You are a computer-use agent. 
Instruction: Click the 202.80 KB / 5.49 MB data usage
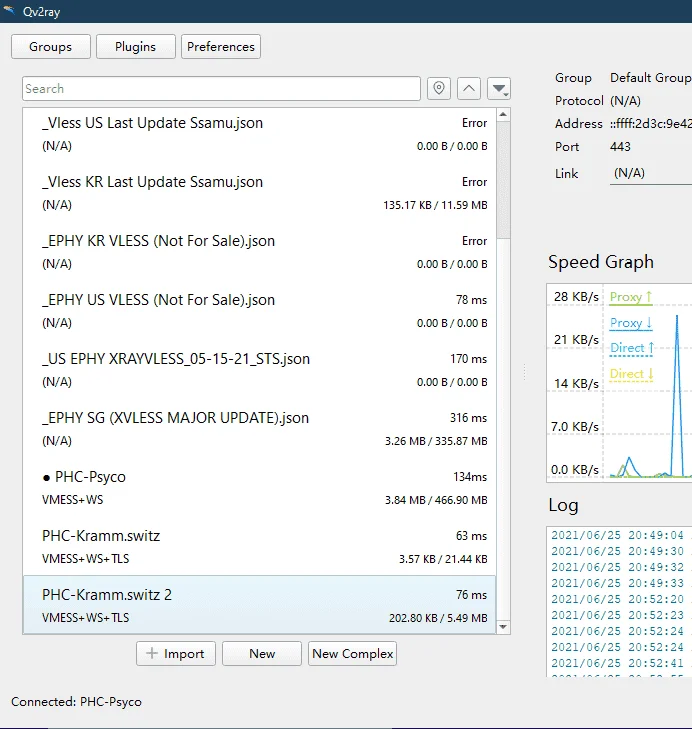pos(438,618)
